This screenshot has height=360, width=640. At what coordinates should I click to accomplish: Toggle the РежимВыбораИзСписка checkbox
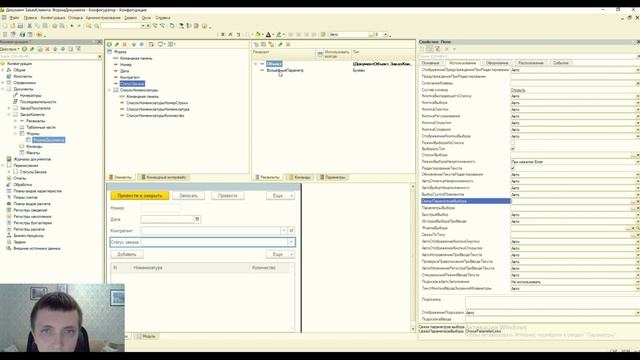(x=513, y=142)
